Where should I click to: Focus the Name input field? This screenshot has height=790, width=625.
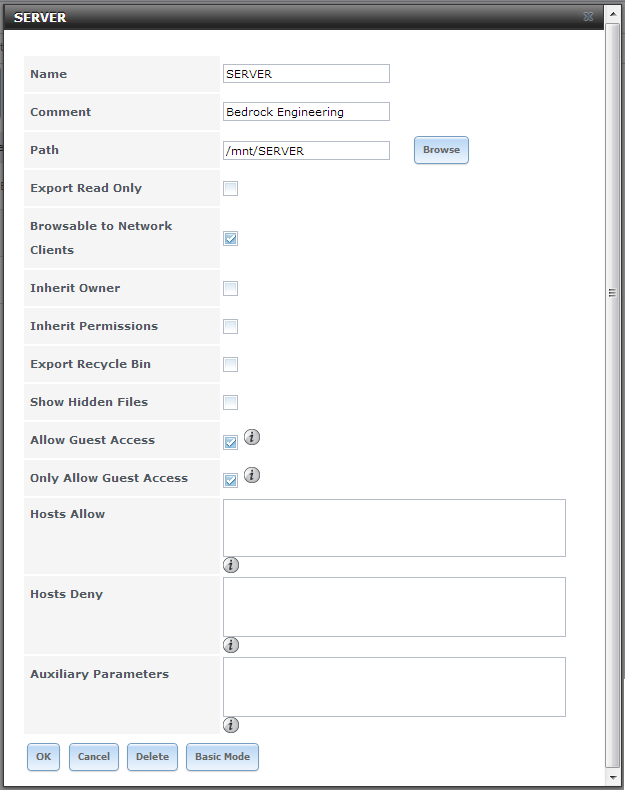click(x=306, y=74)
